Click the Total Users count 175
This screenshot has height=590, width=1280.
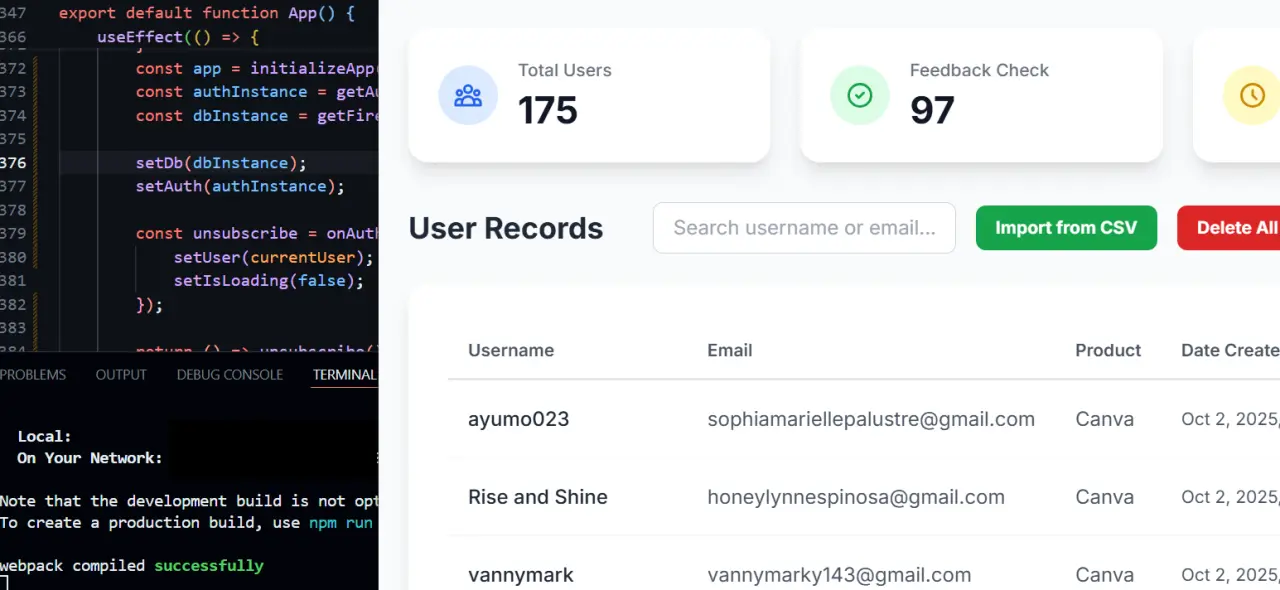(x=548, y=110)
